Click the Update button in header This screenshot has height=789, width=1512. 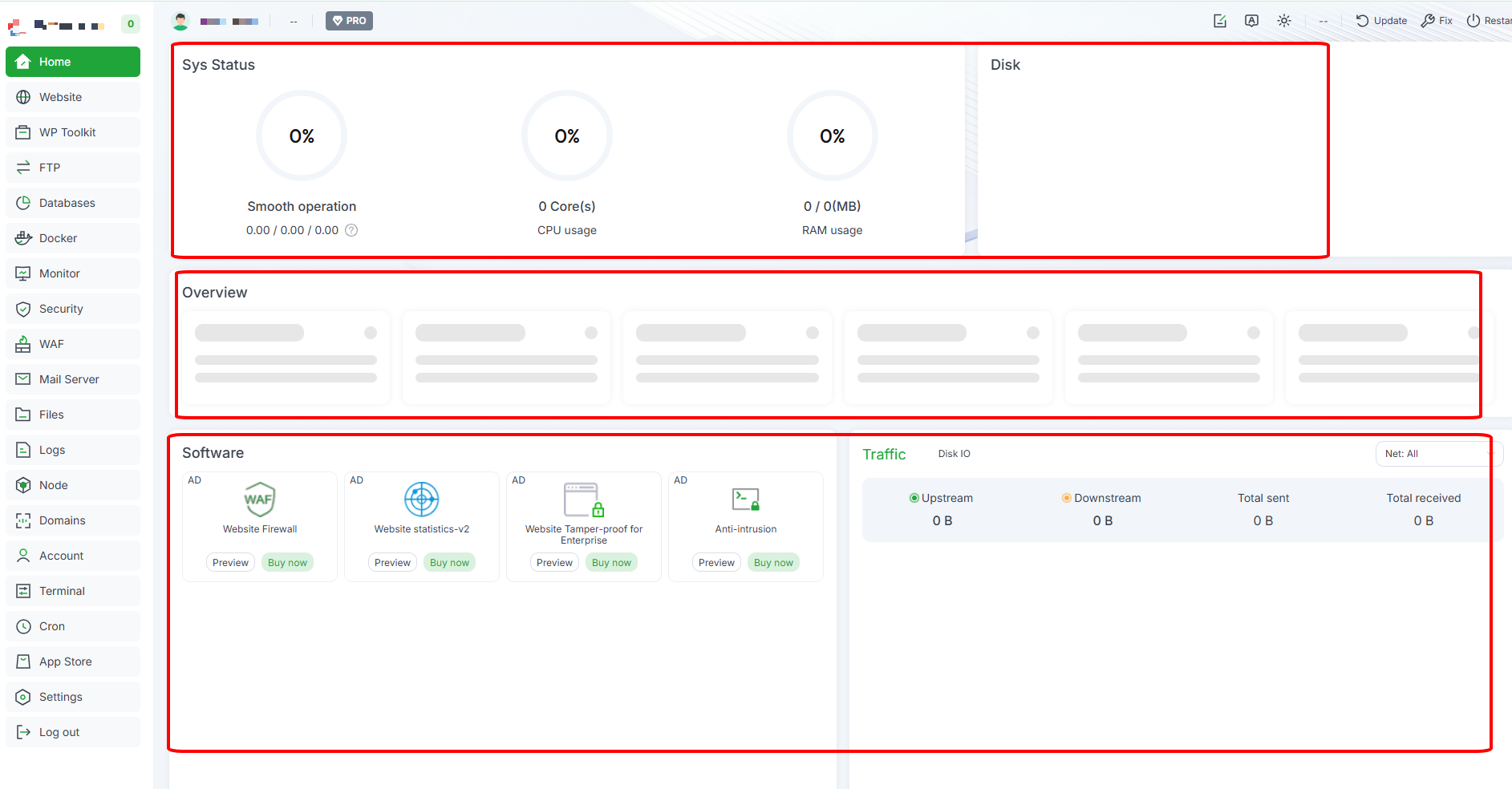[x=1381, y=21]
